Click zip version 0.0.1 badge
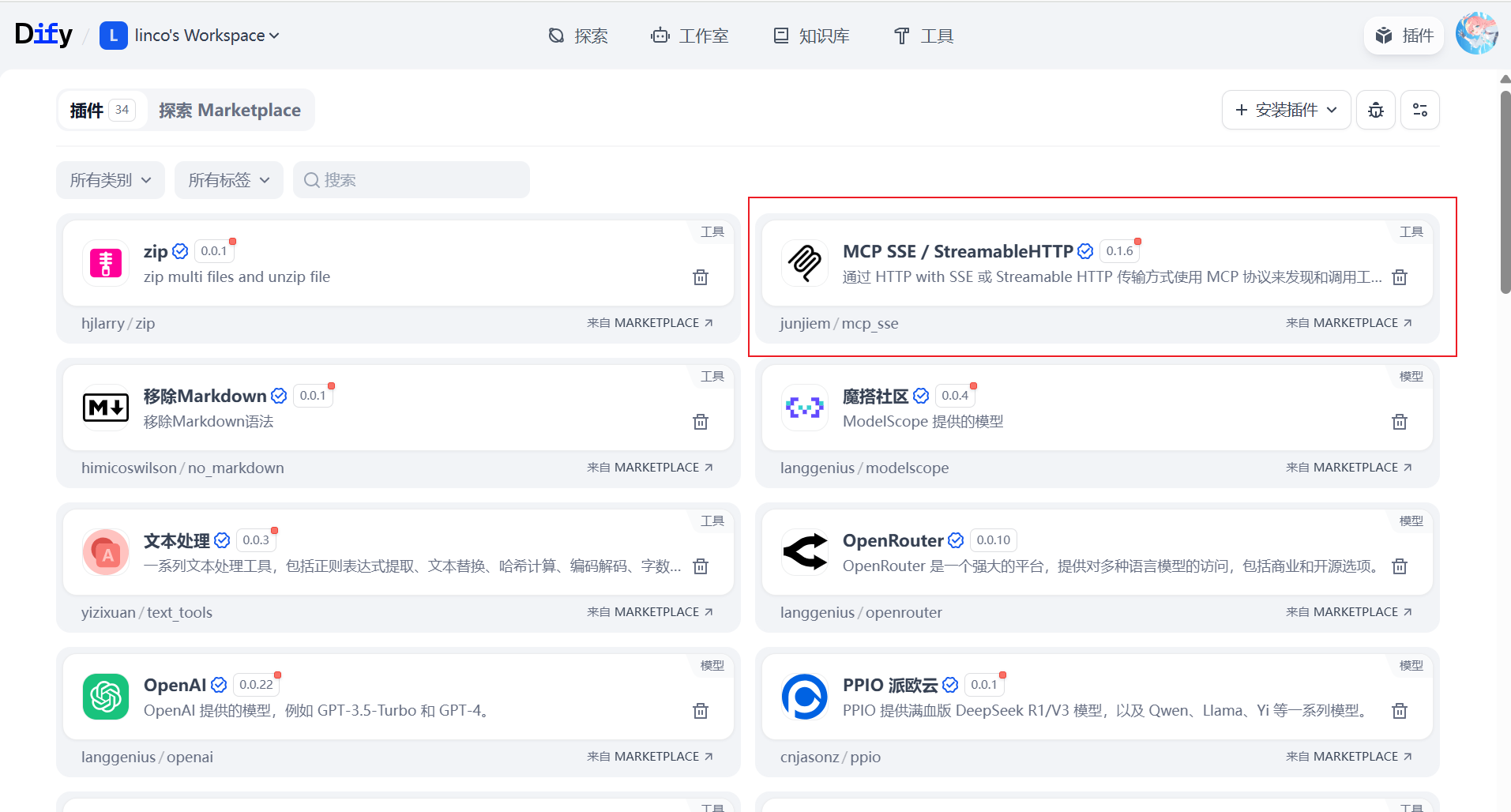 point(214,251)
